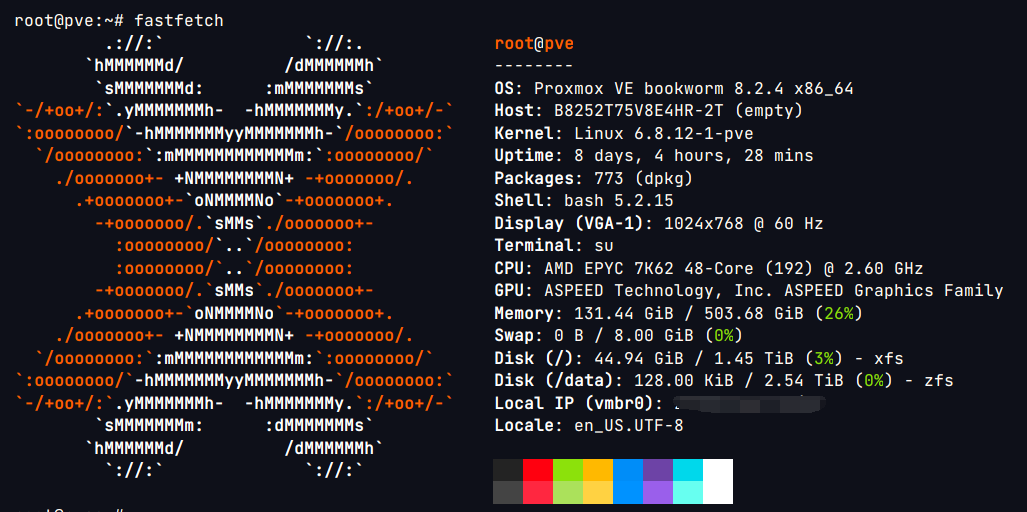Click the Terminal line showing su

coord(553,246)
